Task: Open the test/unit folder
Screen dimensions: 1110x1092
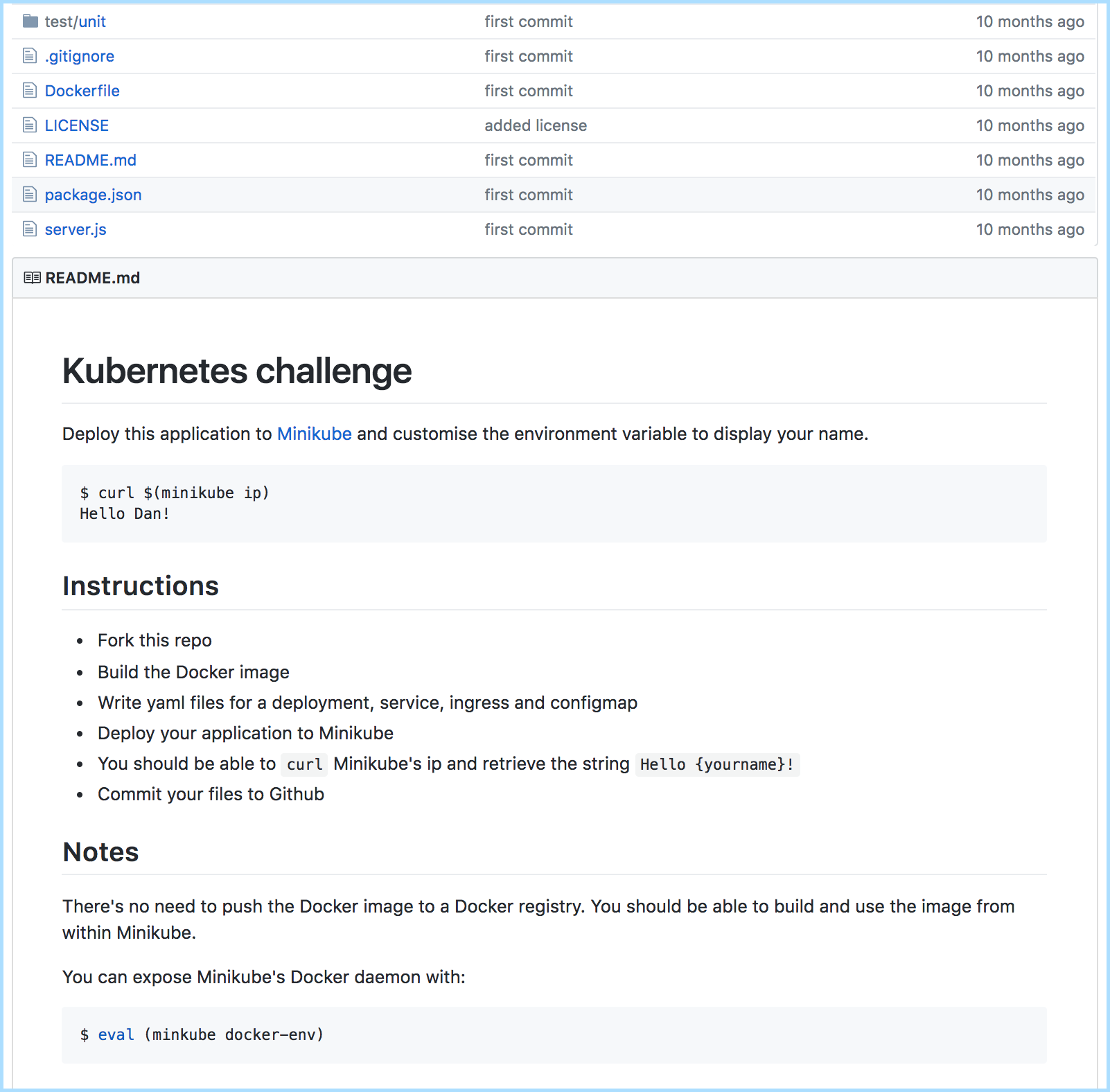Action: pos(76,21)
